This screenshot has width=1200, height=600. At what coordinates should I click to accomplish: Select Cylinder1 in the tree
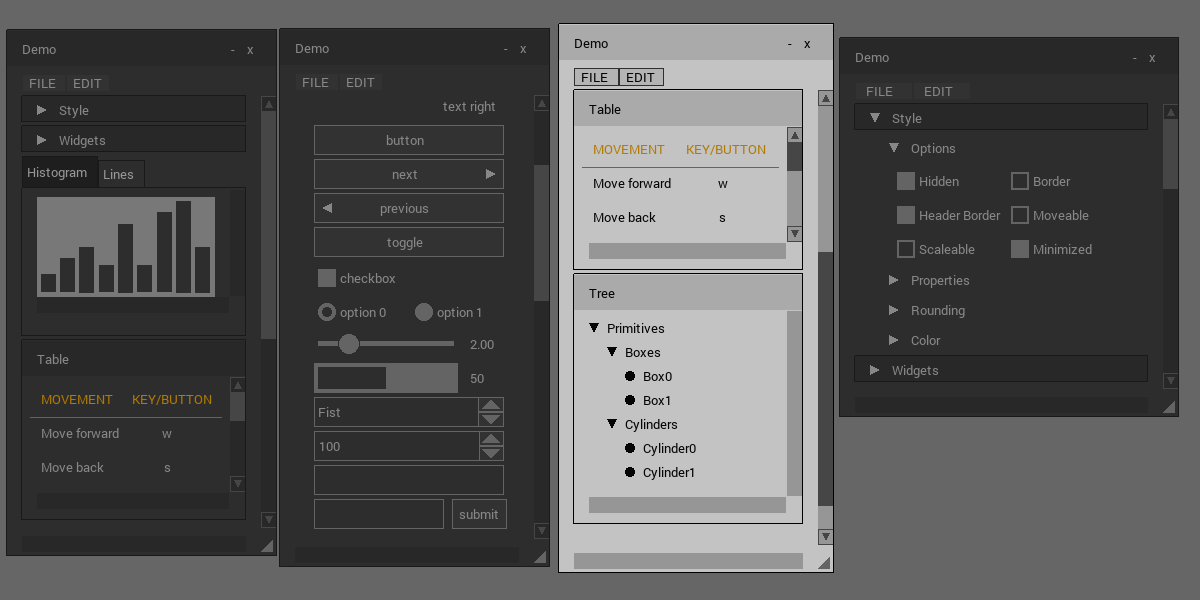pos(669,472)
